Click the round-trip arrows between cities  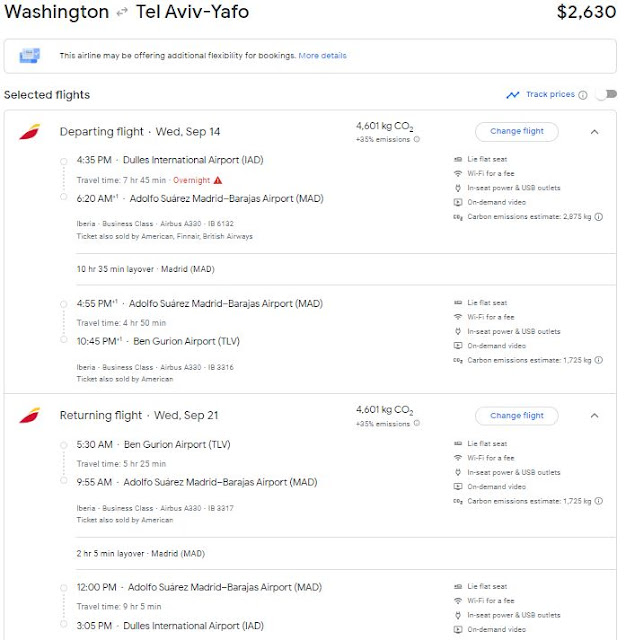click(122, 13)
